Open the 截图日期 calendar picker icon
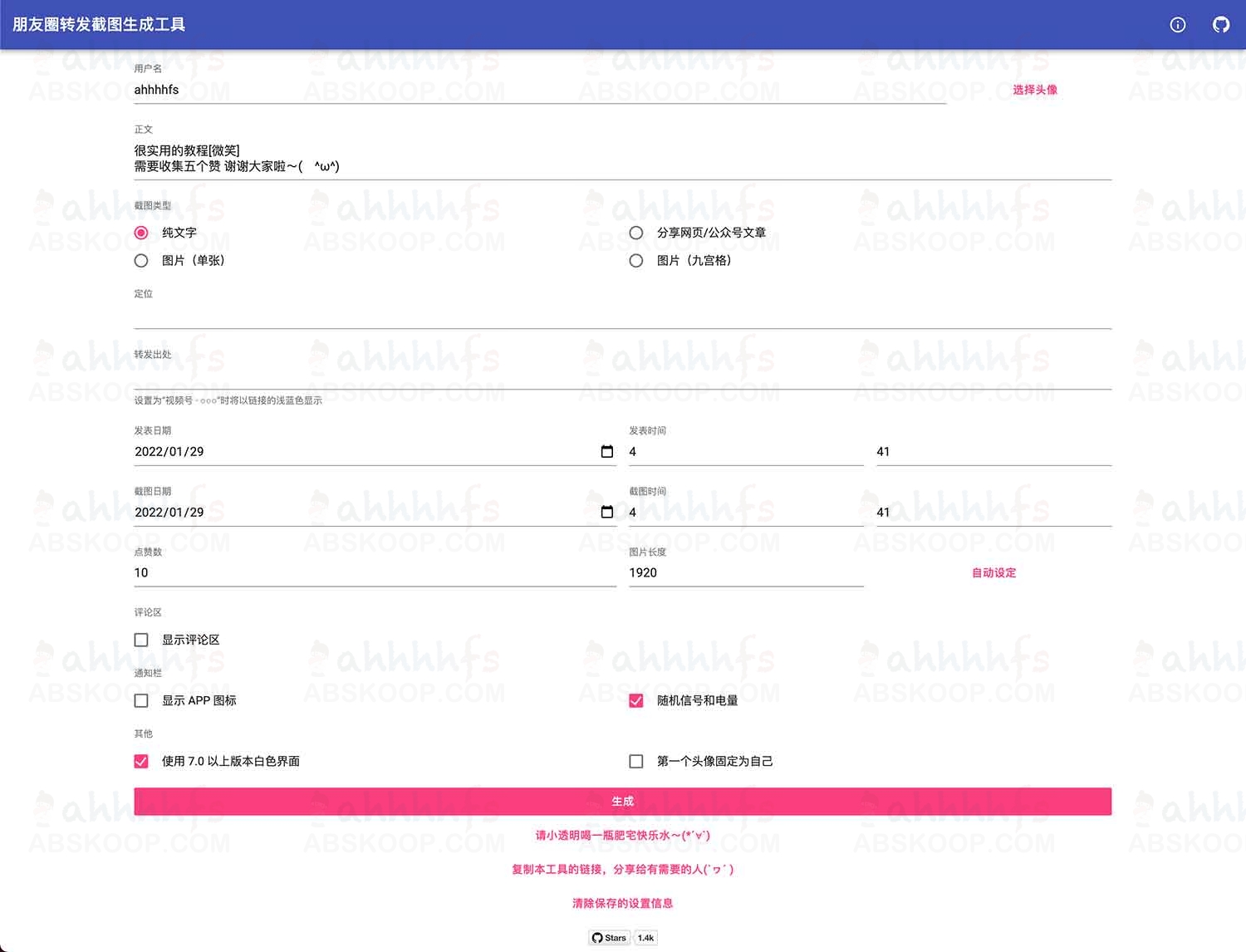The image size is (1246, 952). tap(607, 512)
